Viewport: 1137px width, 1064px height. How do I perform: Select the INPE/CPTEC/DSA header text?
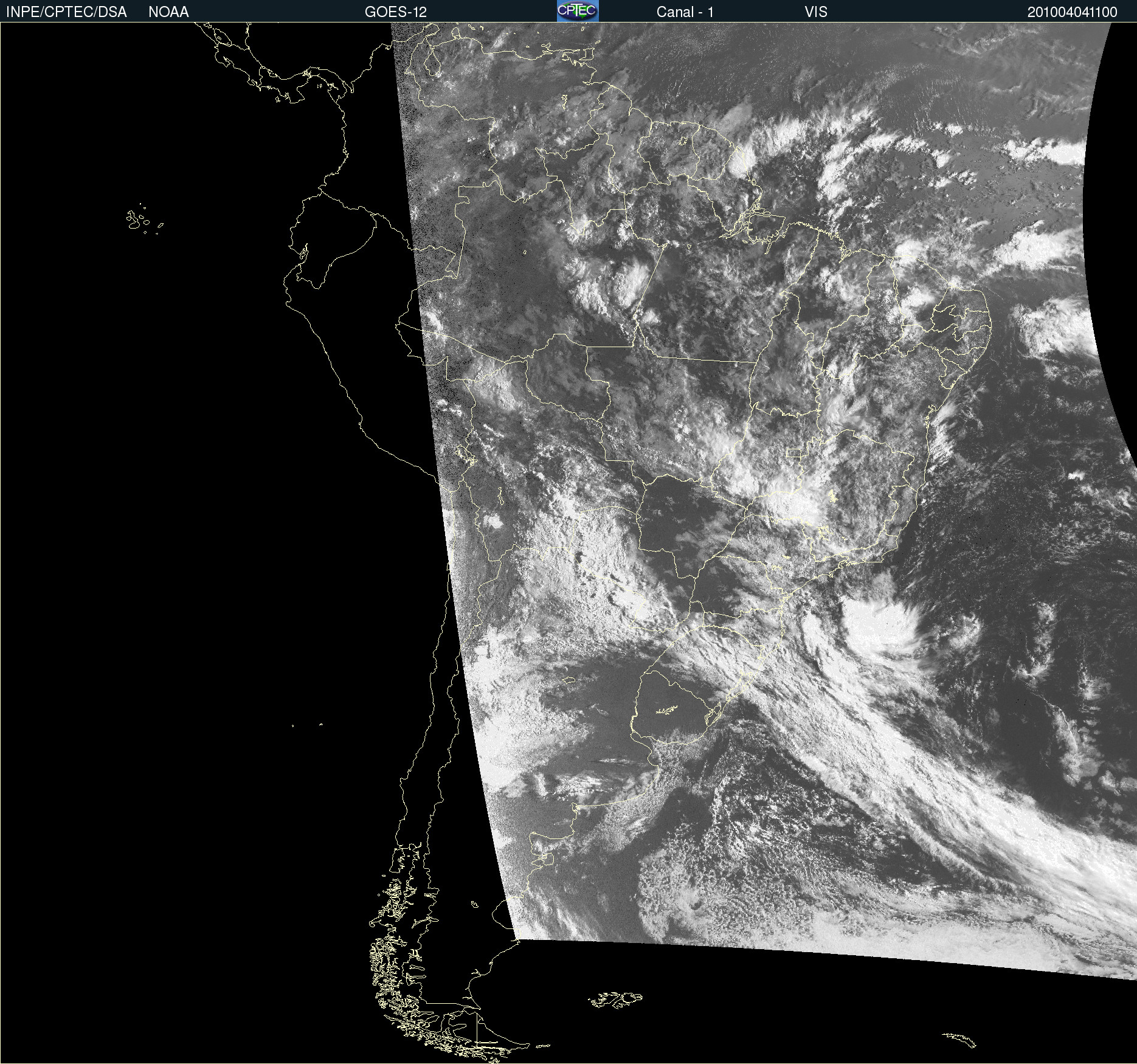coord(66,12)
